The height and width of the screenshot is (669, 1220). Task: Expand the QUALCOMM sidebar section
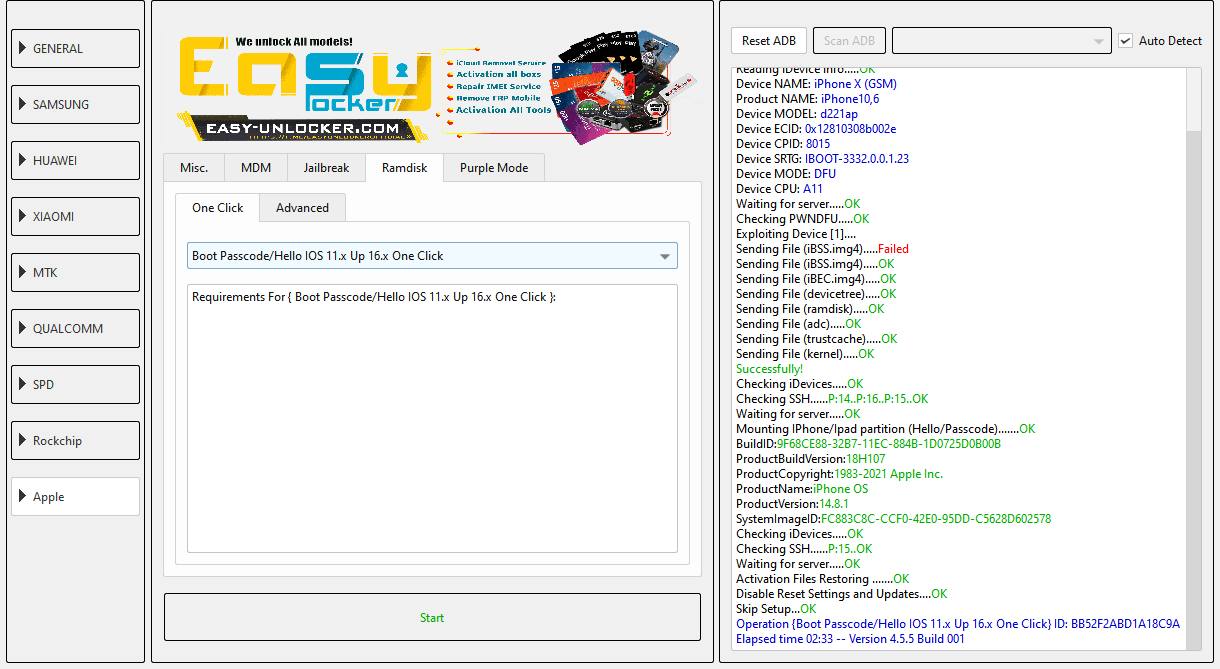75,328
